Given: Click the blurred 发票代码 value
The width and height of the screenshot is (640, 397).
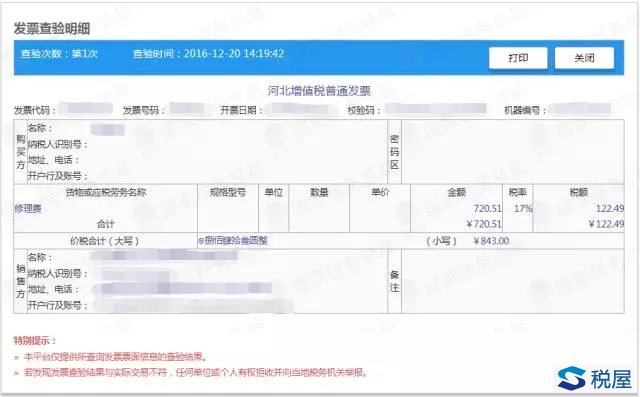Looking at the screenshot, I should coord(85,109).
